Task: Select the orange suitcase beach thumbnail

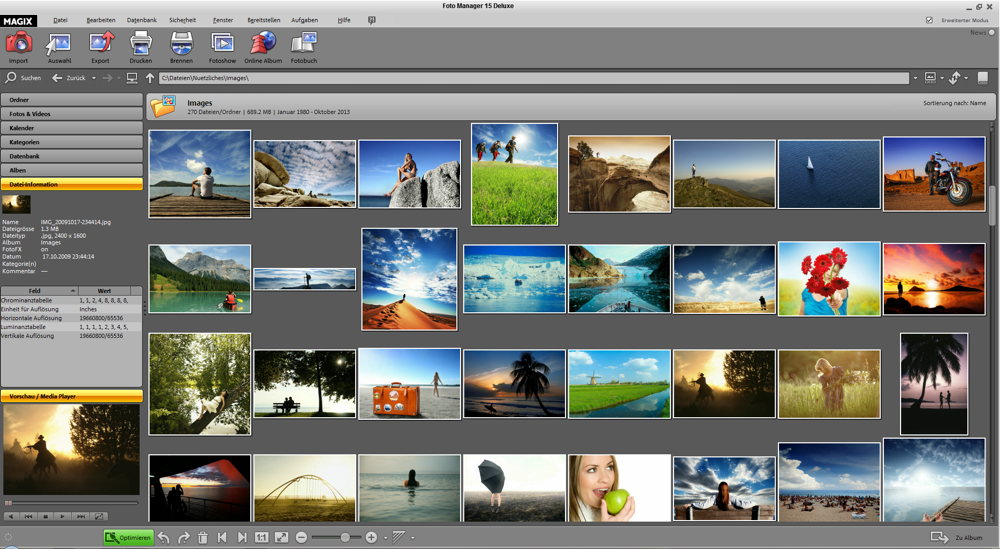Action: click(409, 383)
